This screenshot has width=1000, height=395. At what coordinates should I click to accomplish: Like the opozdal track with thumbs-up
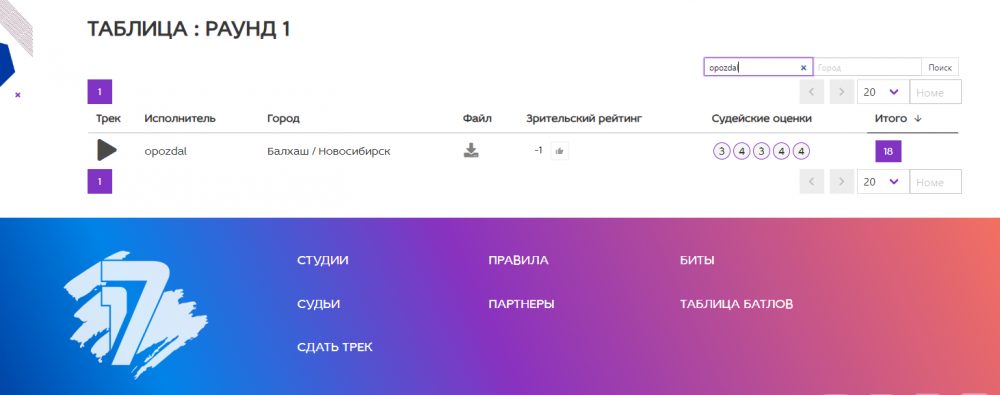pyautogui.click(x=560, y=151)
